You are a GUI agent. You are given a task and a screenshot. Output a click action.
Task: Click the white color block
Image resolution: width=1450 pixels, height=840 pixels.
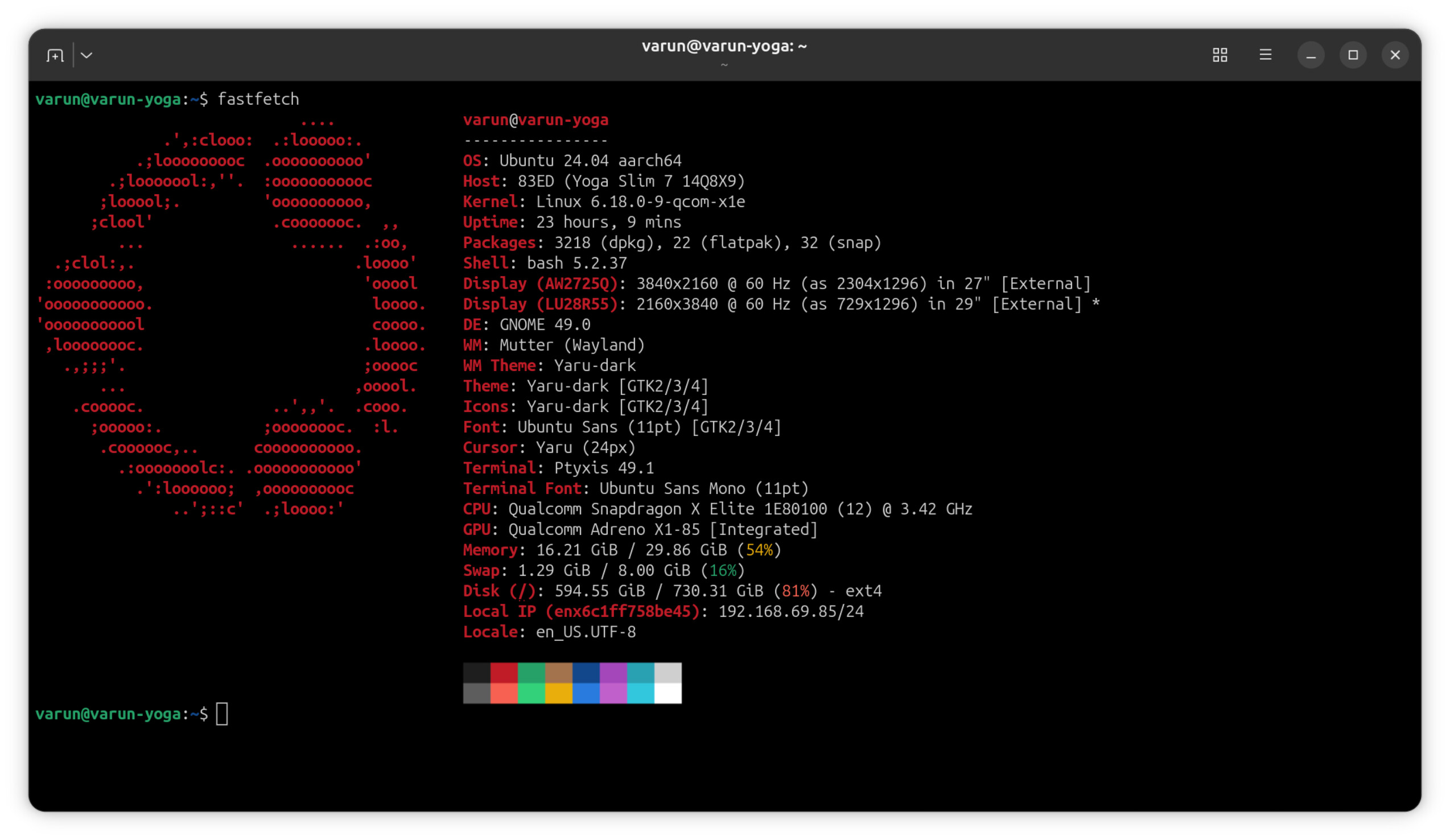668,693
